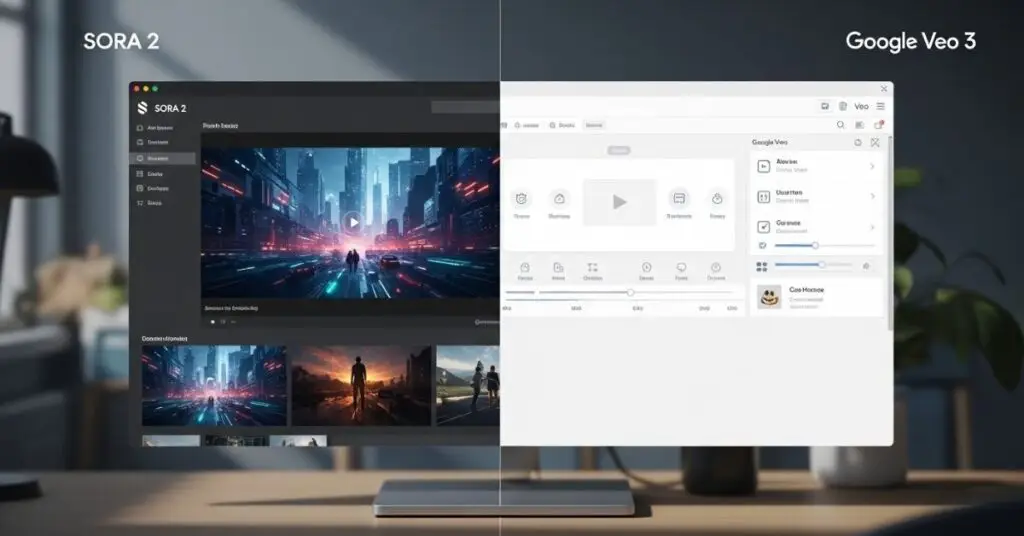
Task: Click the file icon in Veo's lower tool row
Action: pyautogui.click(x=558, y=268)
